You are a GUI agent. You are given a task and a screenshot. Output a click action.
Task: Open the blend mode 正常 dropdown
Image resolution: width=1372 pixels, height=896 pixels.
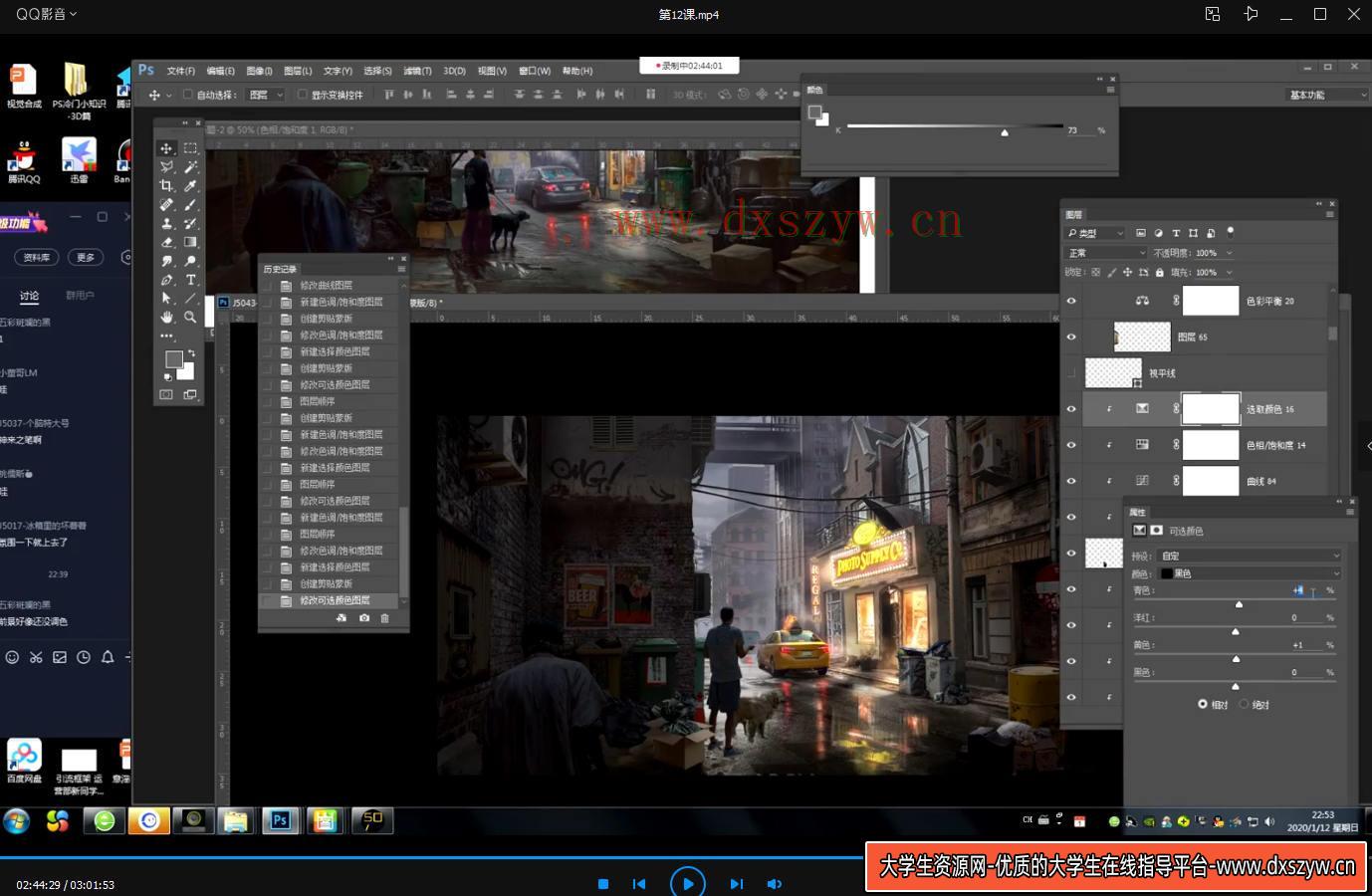1106,253
